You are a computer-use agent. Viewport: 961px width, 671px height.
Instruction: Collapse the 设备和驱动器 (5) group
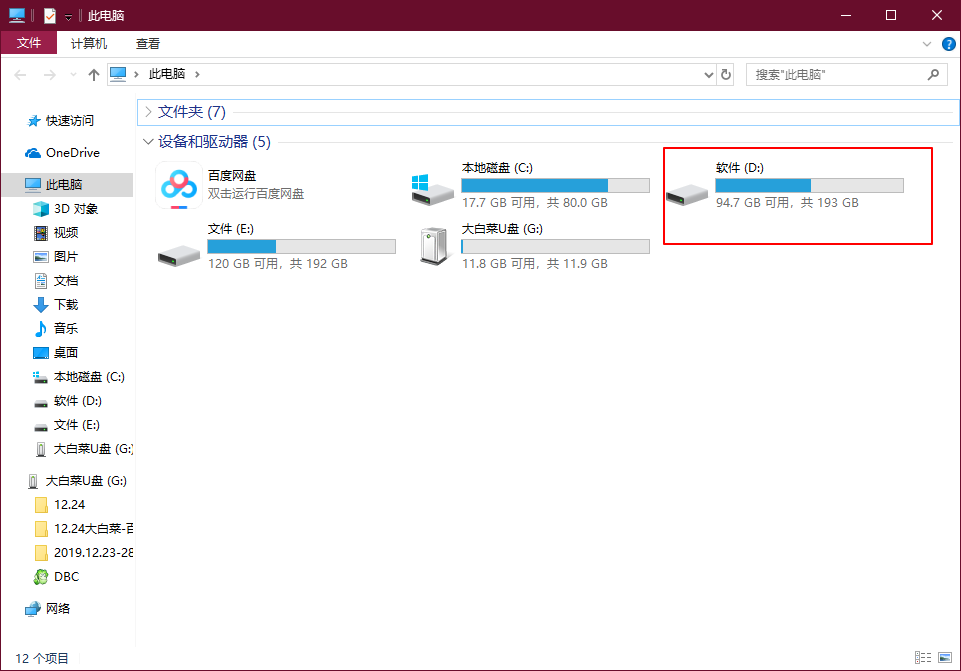pyautogui.click(x=148, y=142)
